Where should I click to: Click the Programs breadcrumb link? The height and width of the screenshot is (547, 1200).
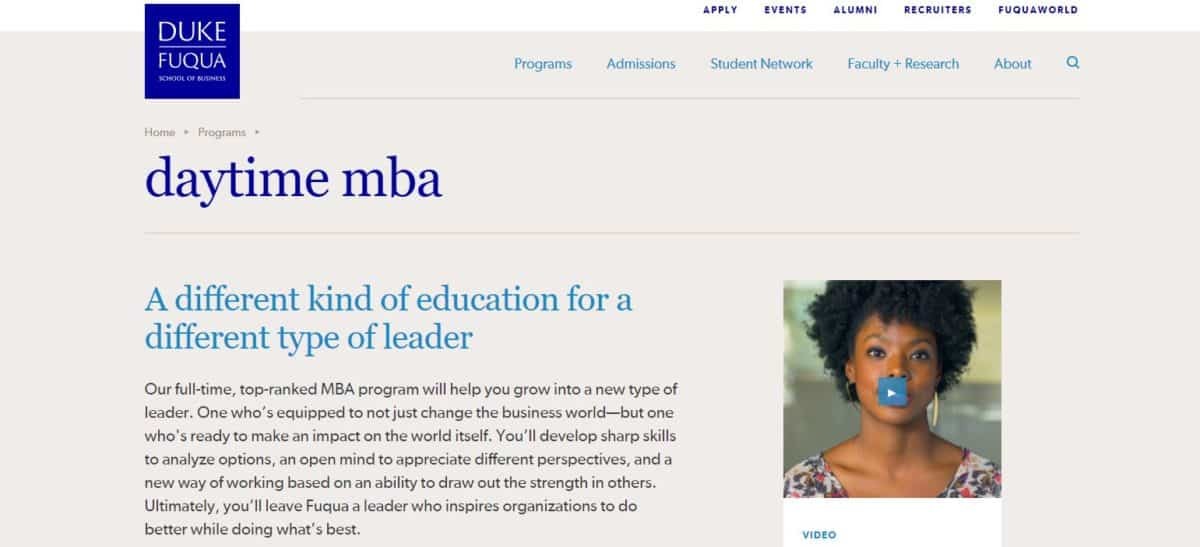pyautogui.click(x=222, y=132)
